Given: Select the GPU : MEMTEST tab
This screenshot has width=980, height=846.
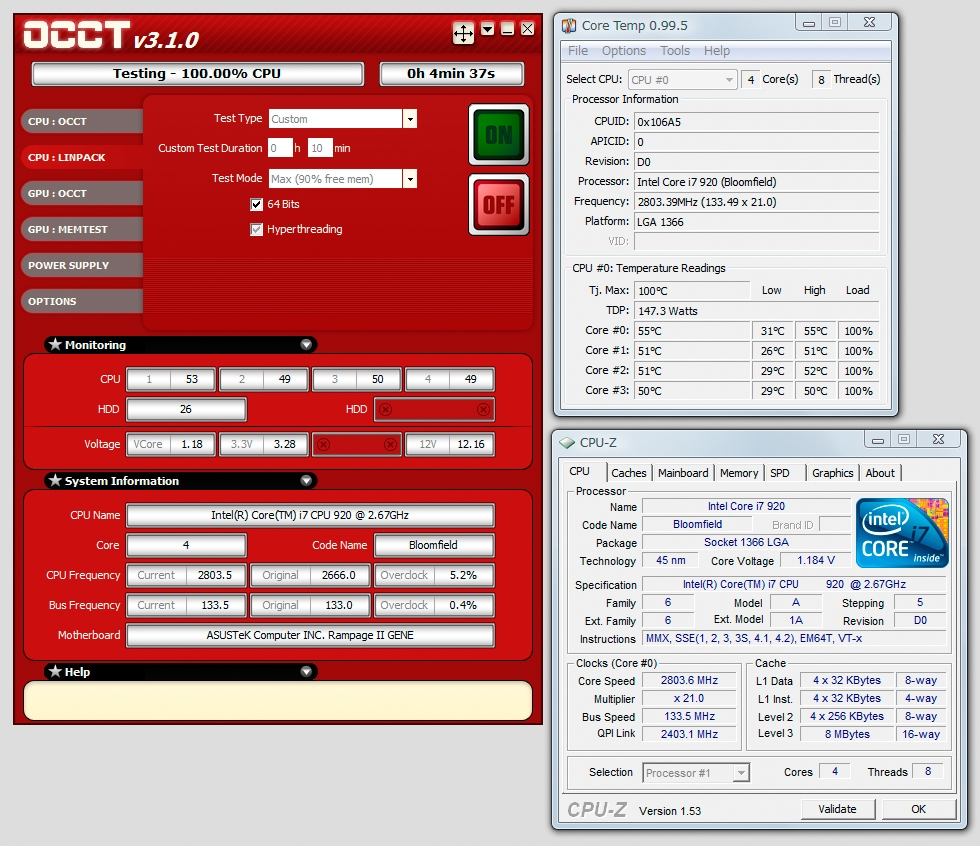Looking at the screenshot, I should tap(82, 229).
